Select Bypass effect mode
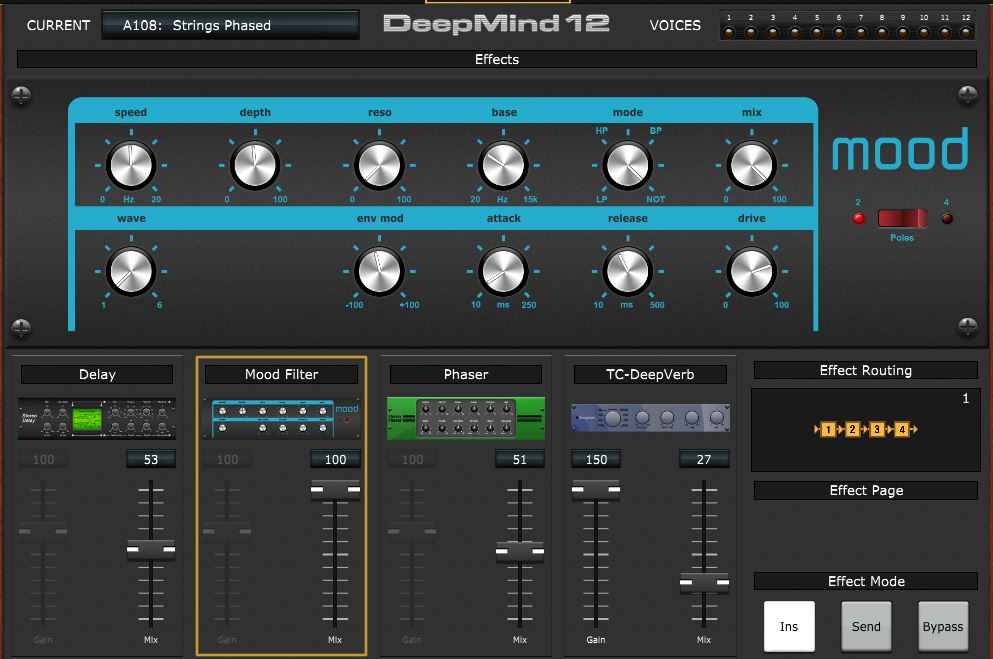The width and height of the screenshot is (993, 659). point(943,626)
